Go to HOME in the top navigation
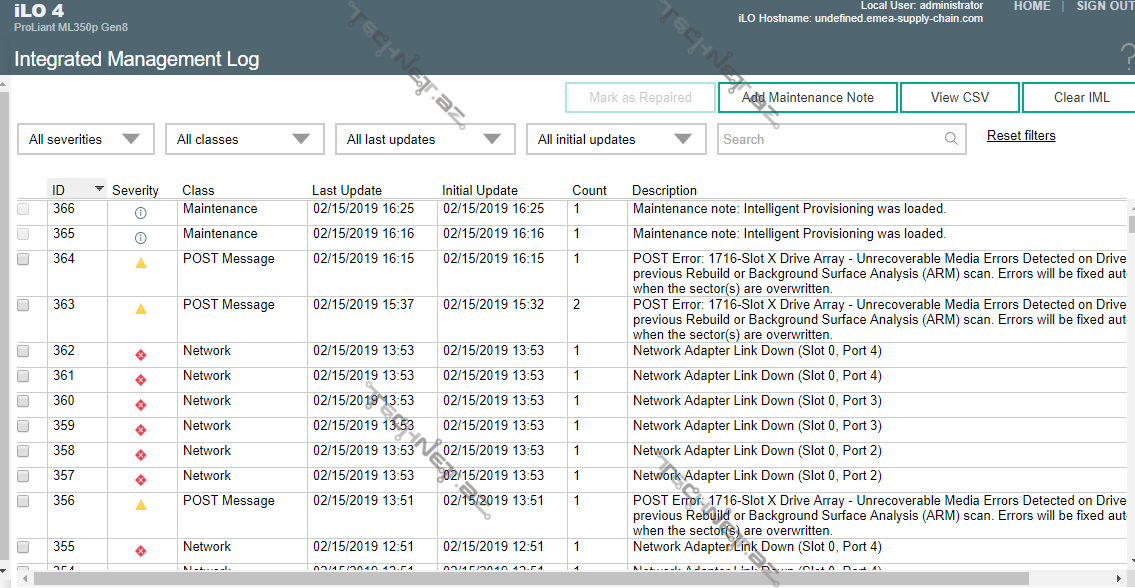Screen dimensions: 1135x588 pyautogui.click(x=1032, y=6)
